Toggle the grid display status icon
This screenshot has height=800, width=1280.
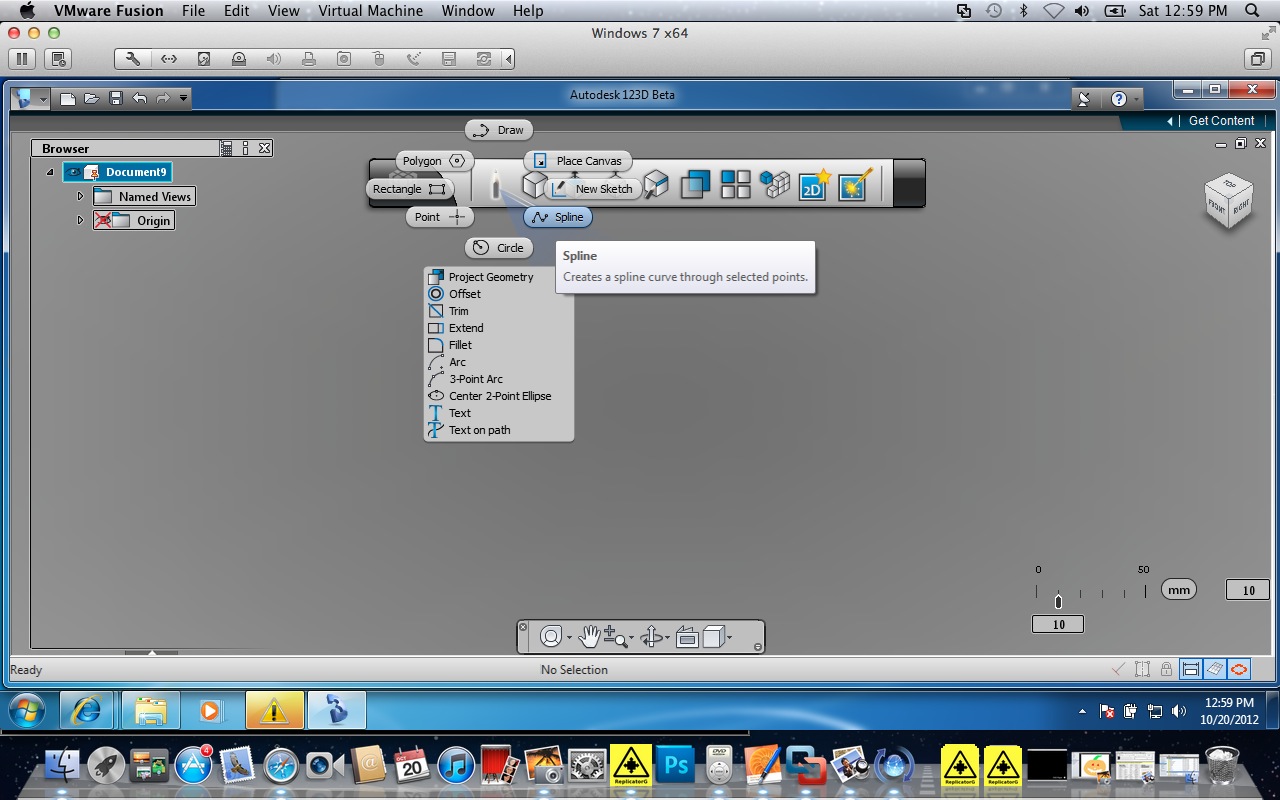pos(1214,669)
